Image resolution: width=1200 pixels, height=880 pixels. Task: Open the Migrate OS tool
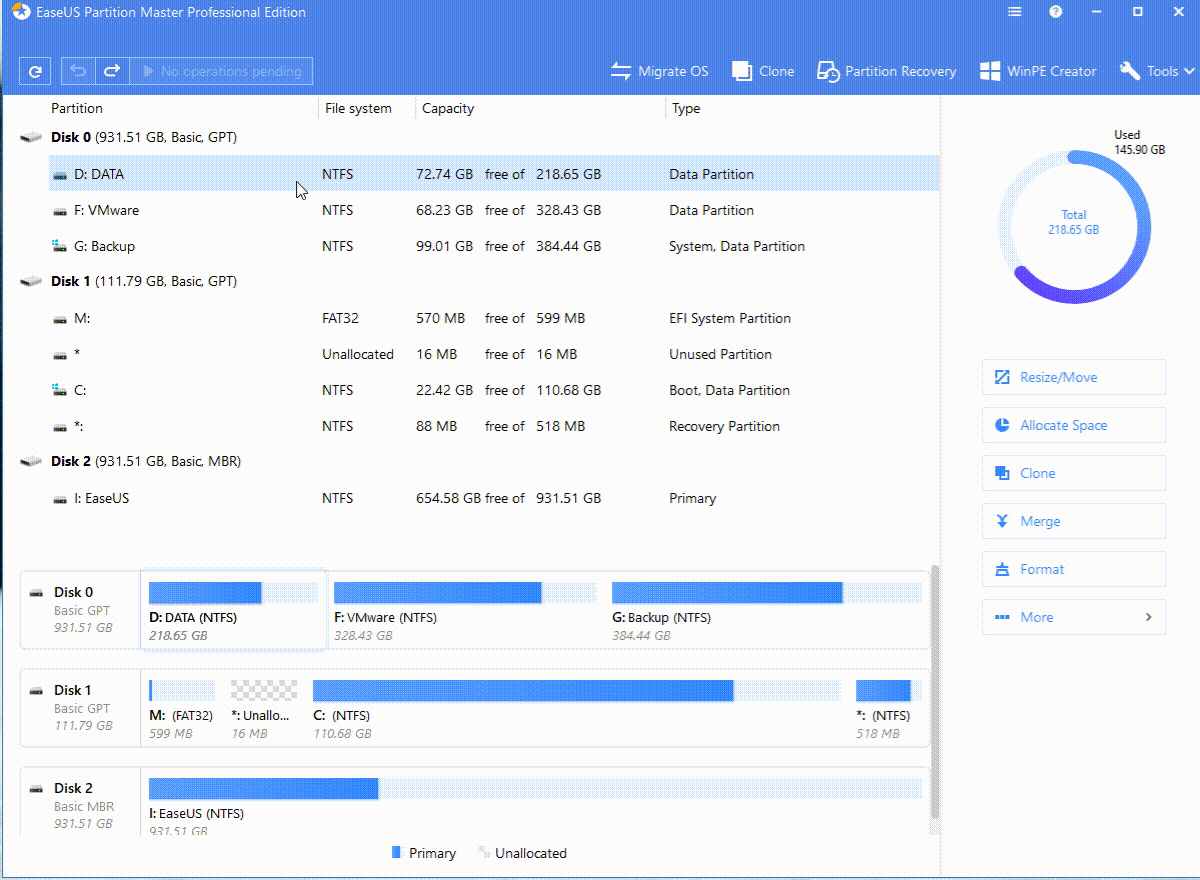(660, 71)
